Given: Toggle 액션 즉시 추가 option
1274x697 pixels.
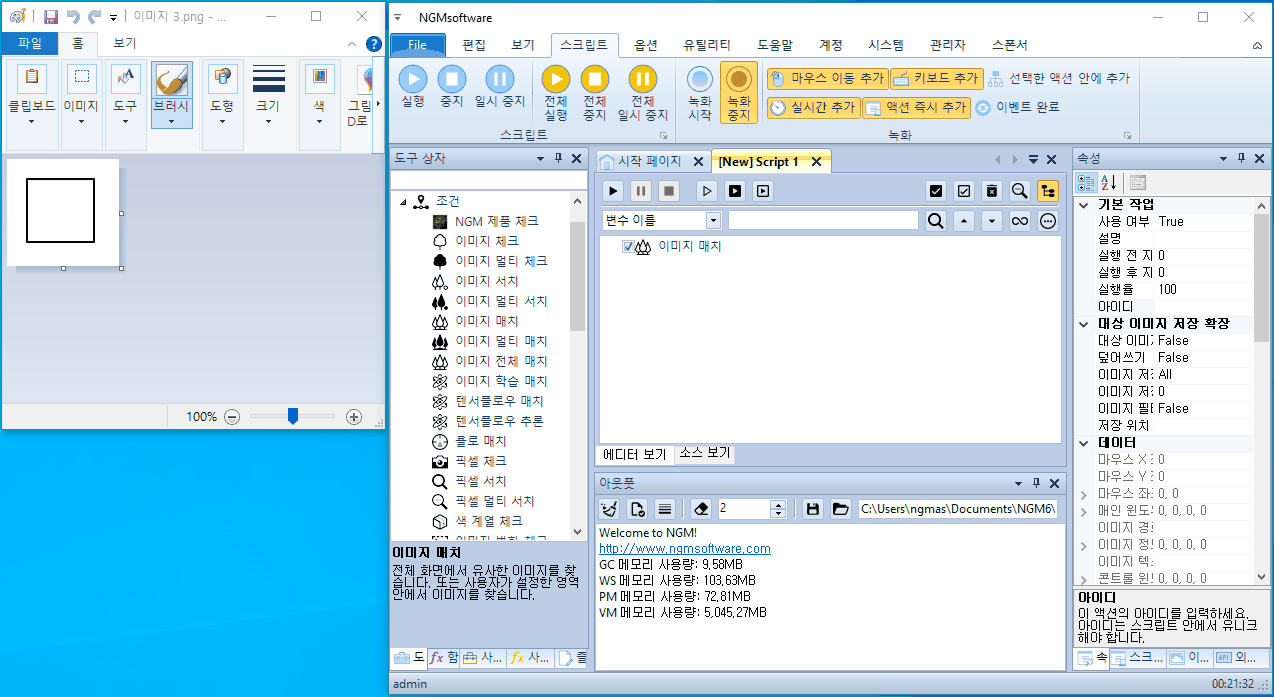Looking at the screenshot, I should click(916, 107).
